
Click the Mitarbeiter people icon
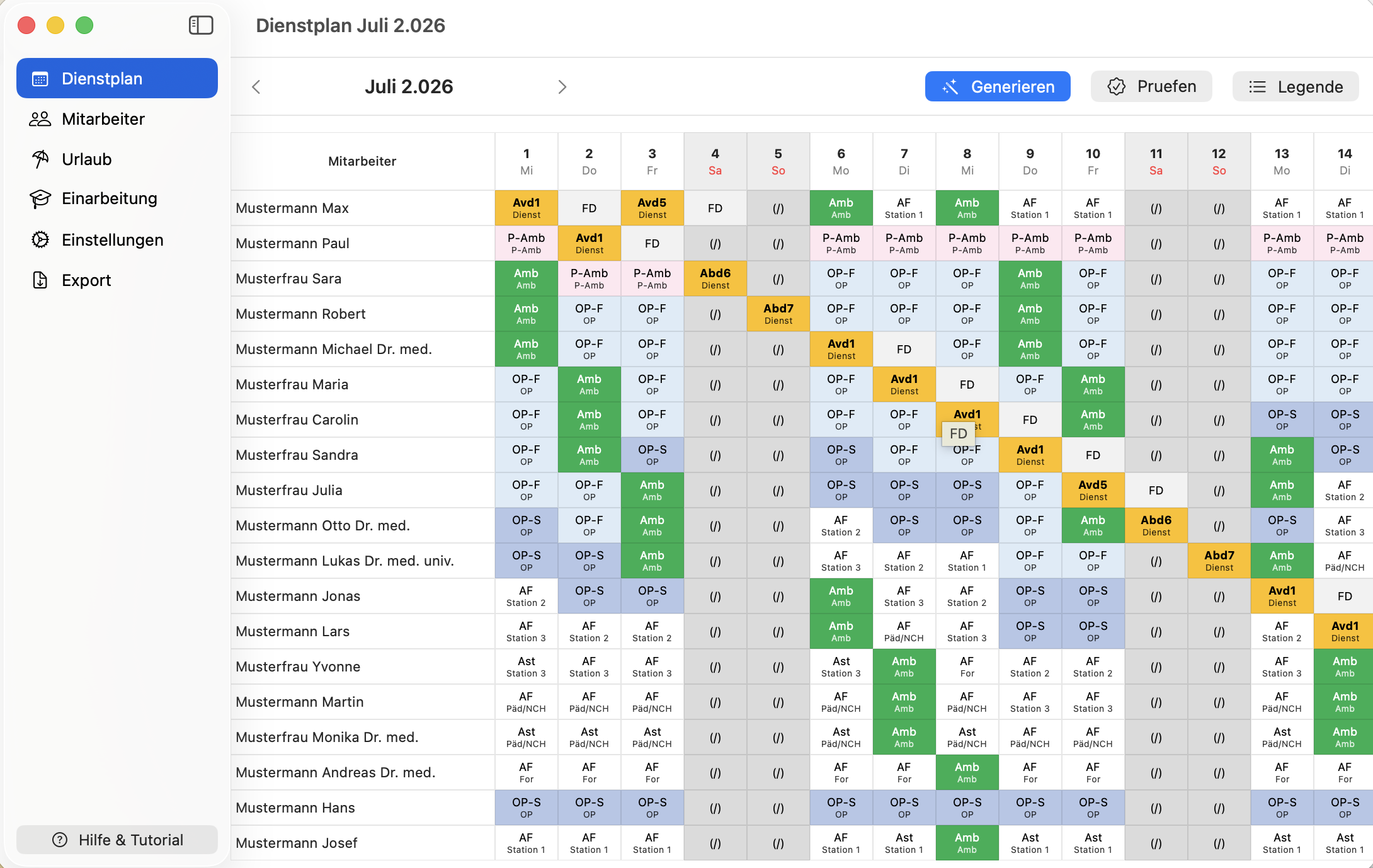click(40, 119)
